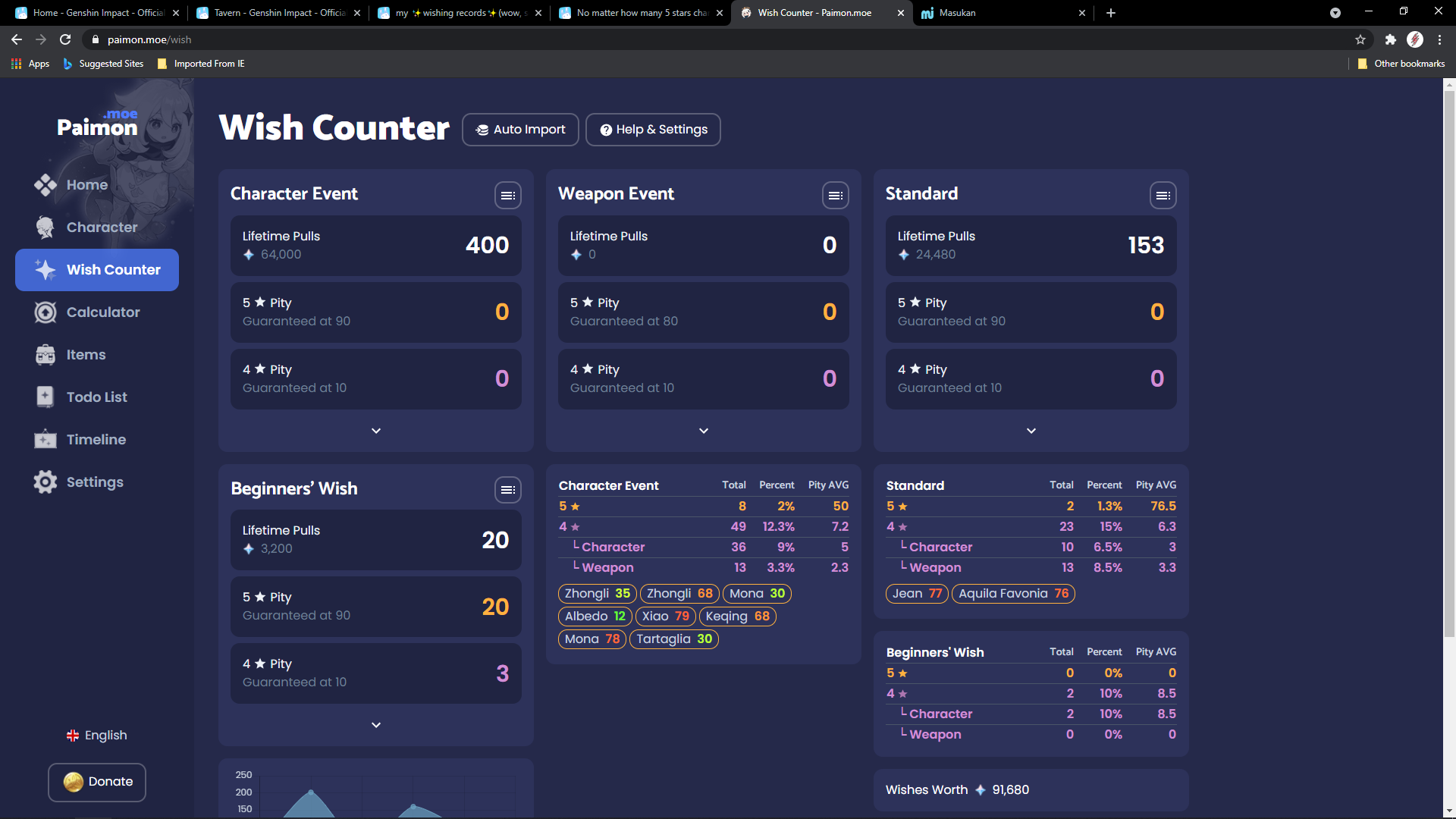Close the Wish Counter browser tab
Viewport: 1456px width, 819px height.
pyautogui.click(x=900, y=13)
